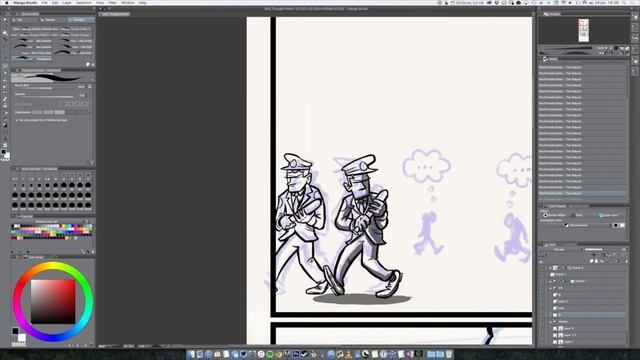Screen dimensions: 640x360
Task: Open the Selection menu
Action: [x=84, y=3]
